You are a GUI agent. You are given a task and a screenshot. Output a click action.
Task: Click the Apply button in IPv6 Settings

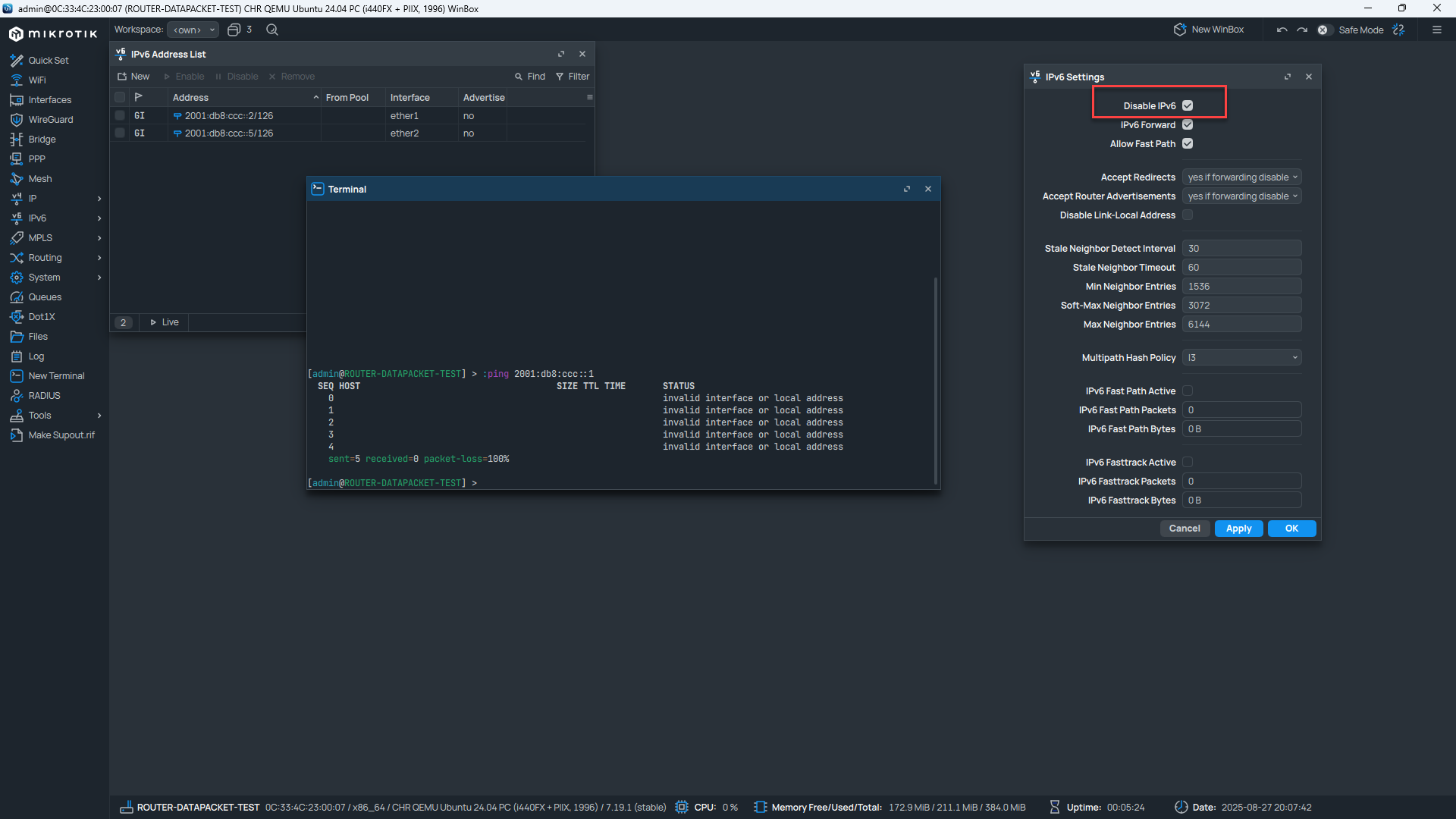tap(1238, 529)
